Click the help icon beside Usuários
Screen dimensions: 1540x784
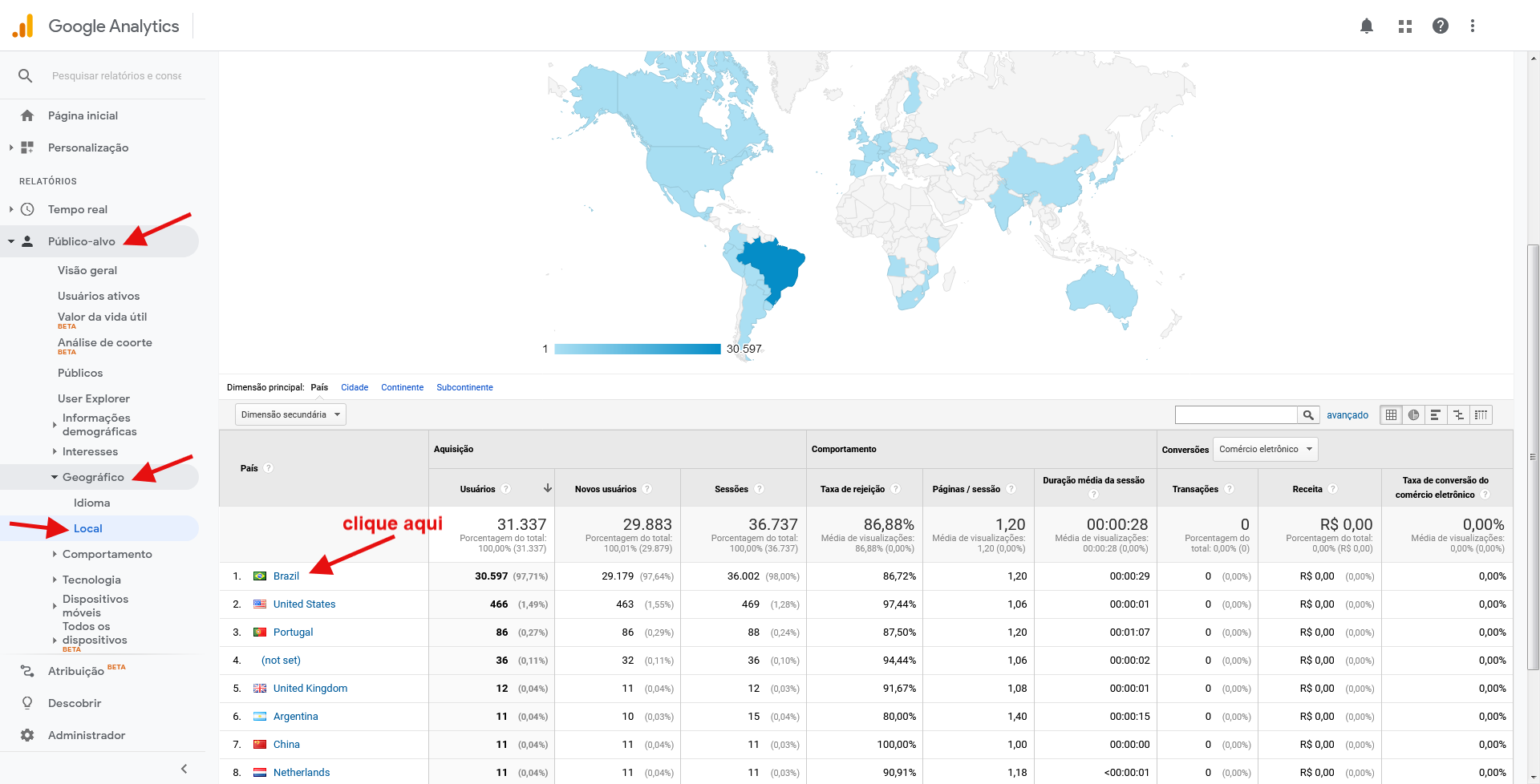click(x=506, y=489)
